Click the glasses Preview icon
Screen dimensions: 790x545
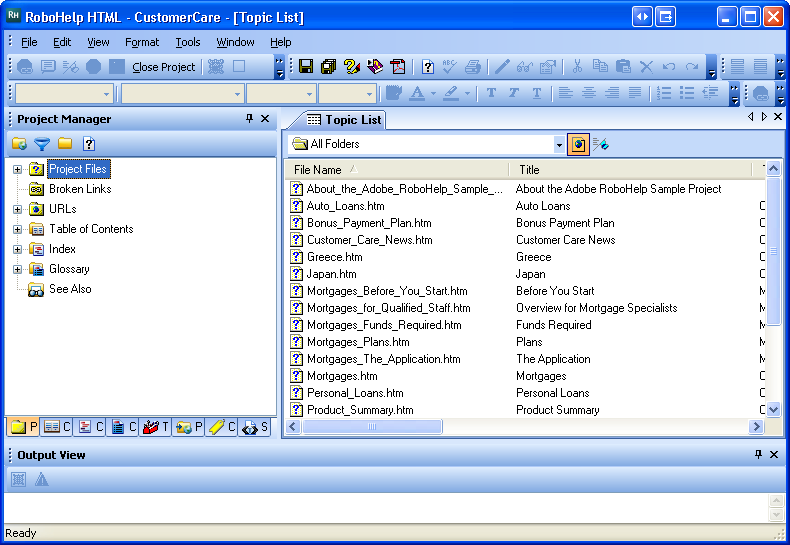[x=524, y=66]
